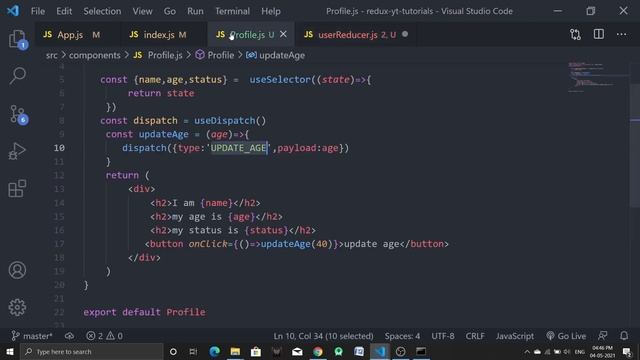Image resolution: width=640 pixels, height=360 pixels.
Task: Open Problems via errors and warnings count
Action: tap(104, 336)
